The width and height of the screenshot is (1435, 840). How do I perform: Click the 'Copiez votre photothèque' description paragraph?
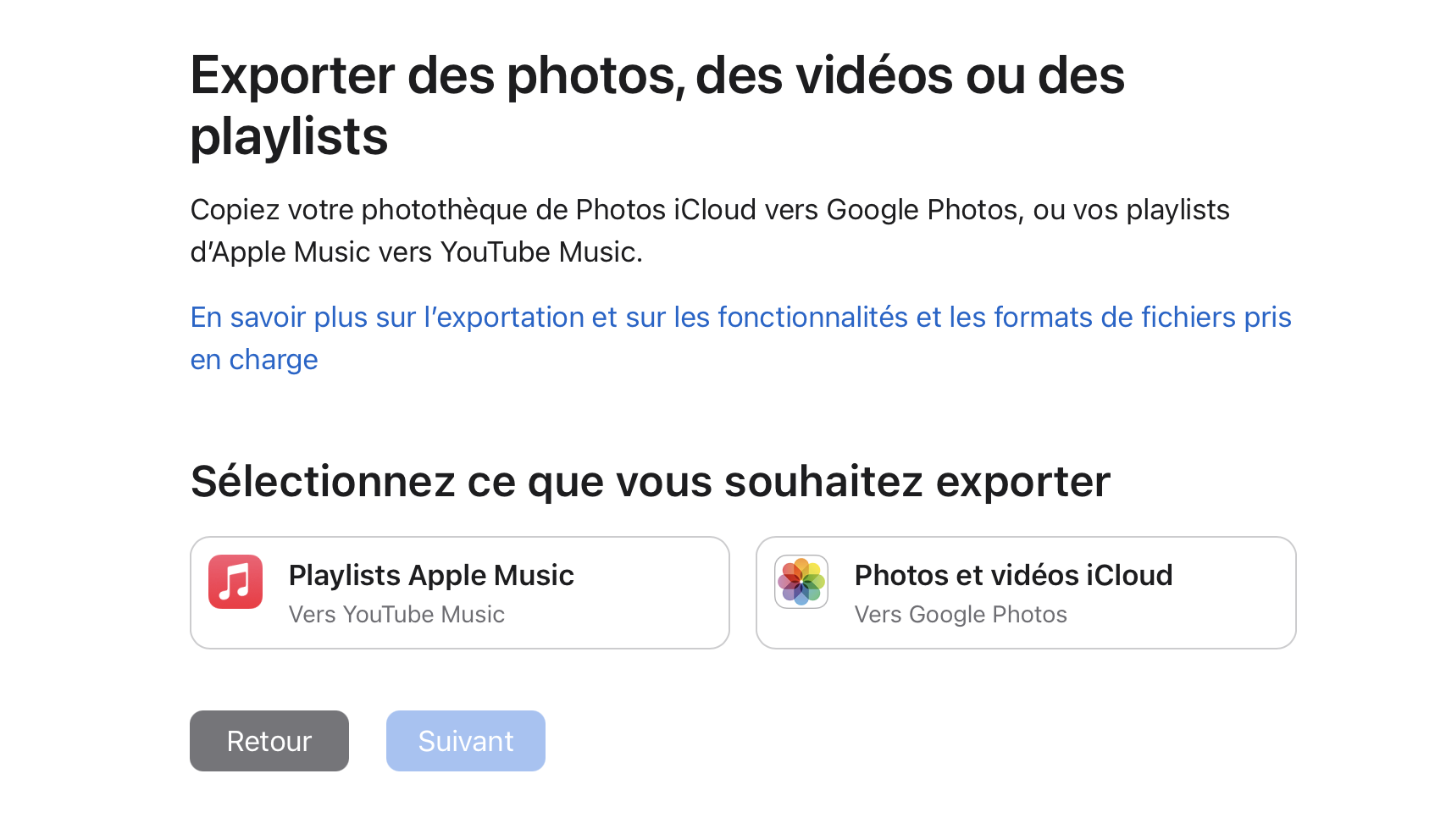[710, 230]
